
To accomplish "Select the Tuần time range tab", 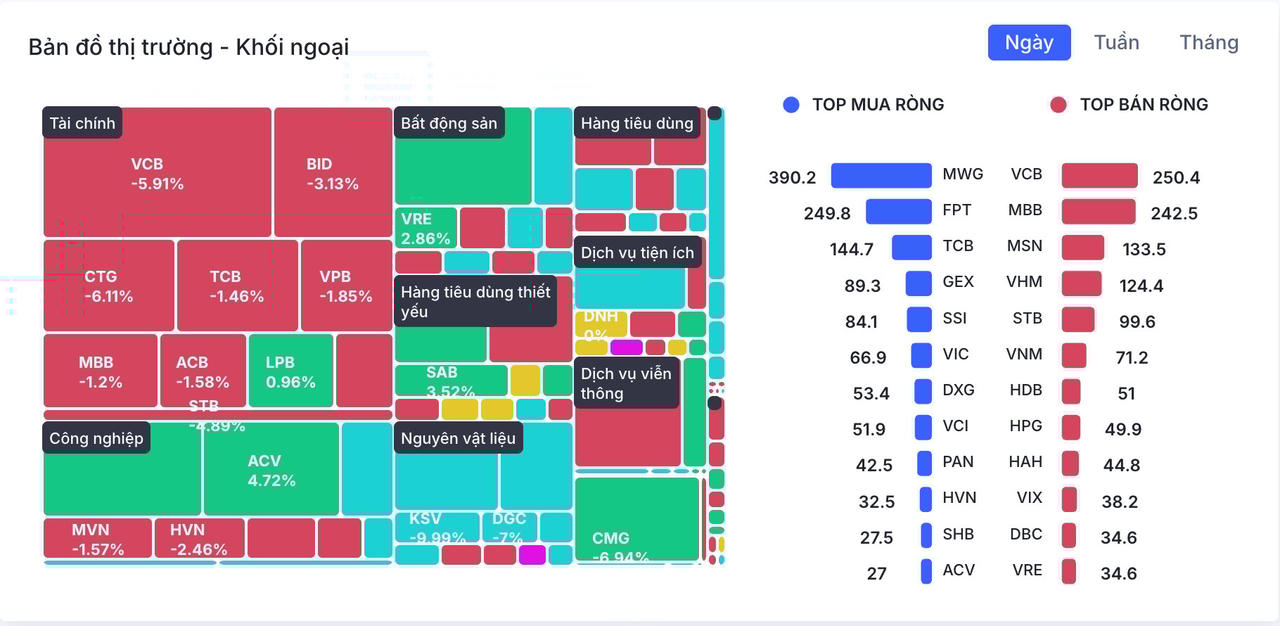I will coord(1116,43).
